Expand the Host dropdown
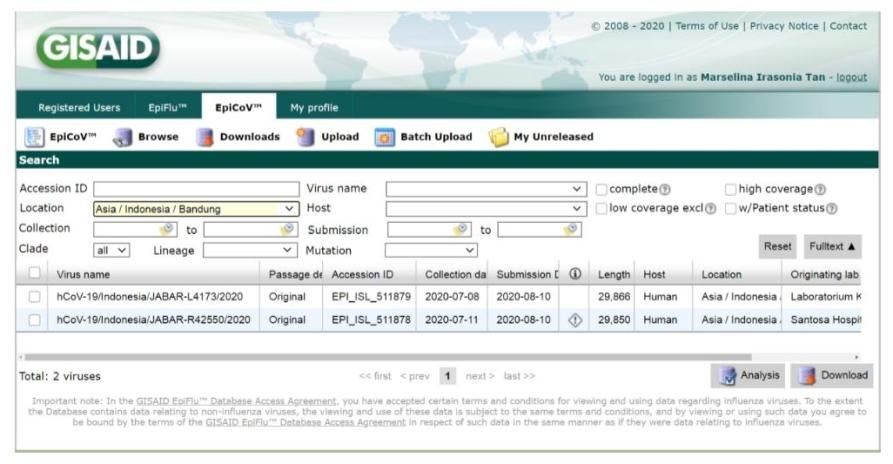Screen dimensions: 893x464 click(577, 209)
